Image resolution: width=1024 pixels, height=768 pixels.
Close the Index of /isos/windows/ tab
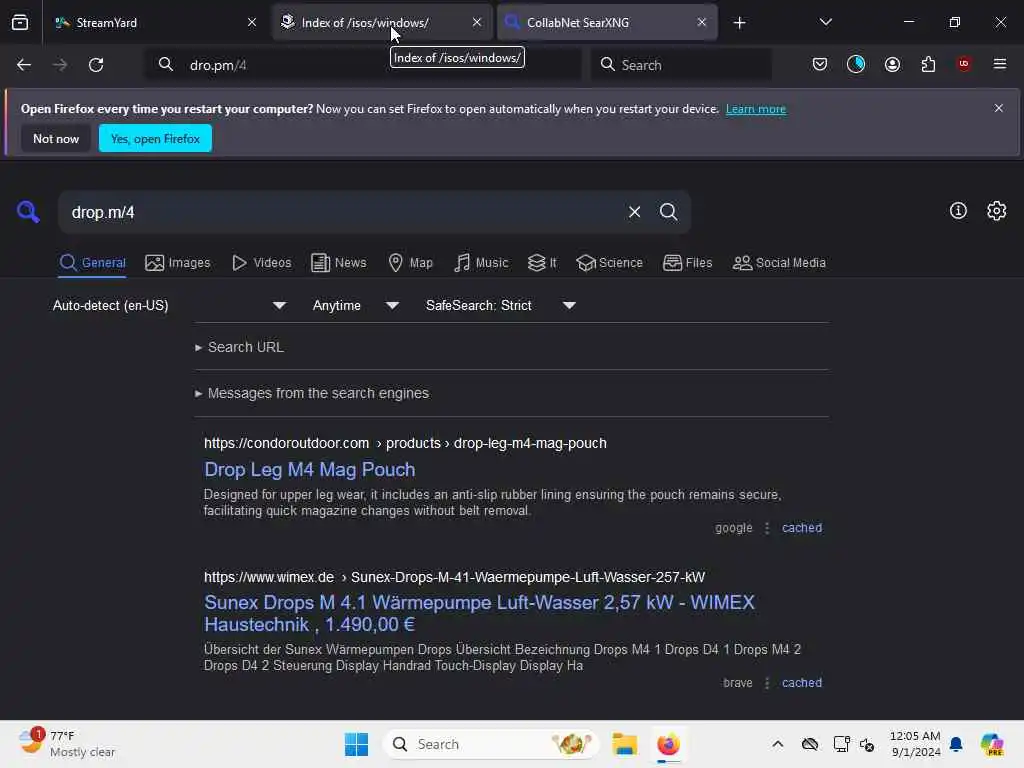477,22
